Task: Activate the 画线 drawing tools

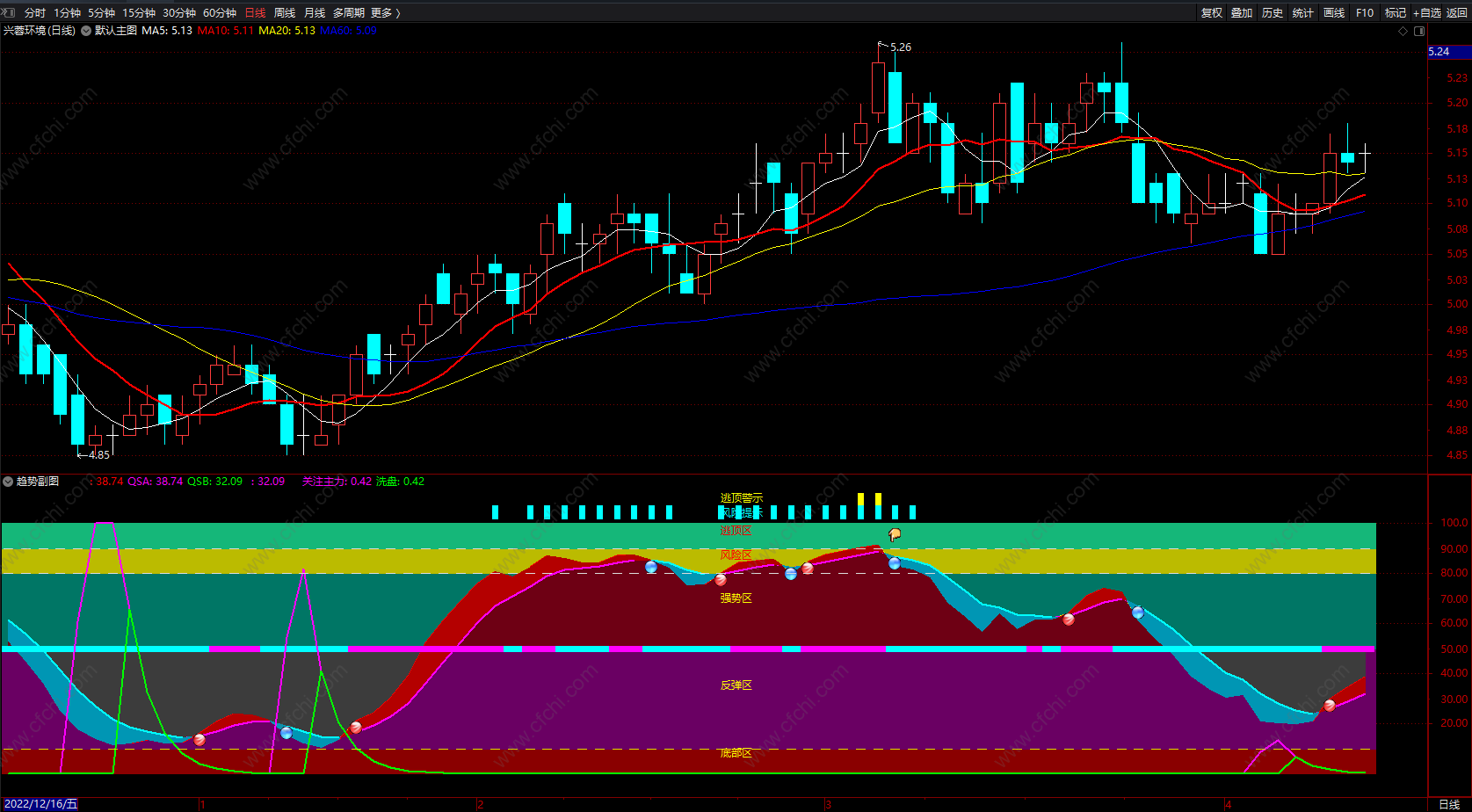Action: point(1334,13)
